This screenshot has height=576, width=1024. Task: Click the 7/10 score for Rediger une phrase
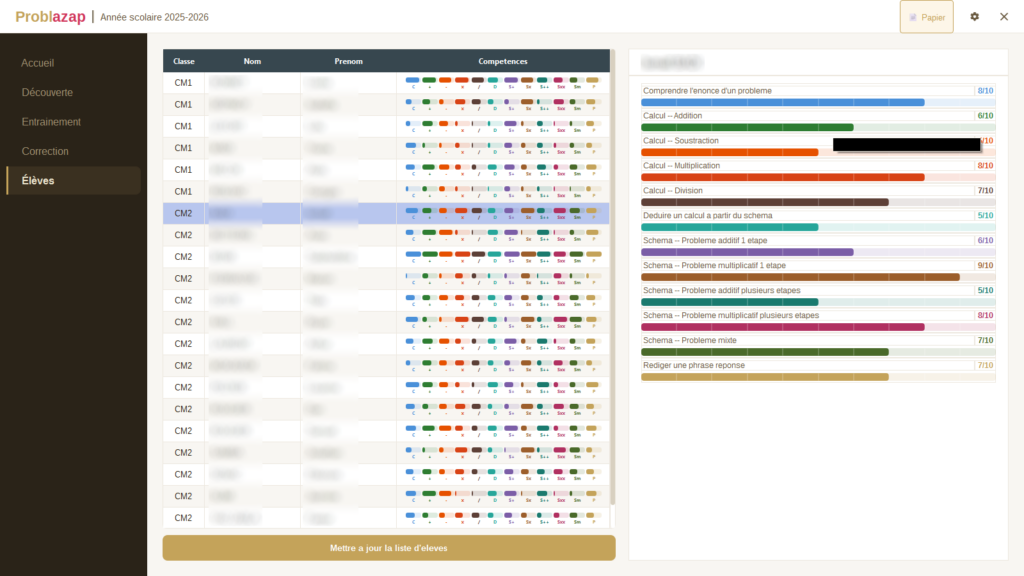point(985,365)
